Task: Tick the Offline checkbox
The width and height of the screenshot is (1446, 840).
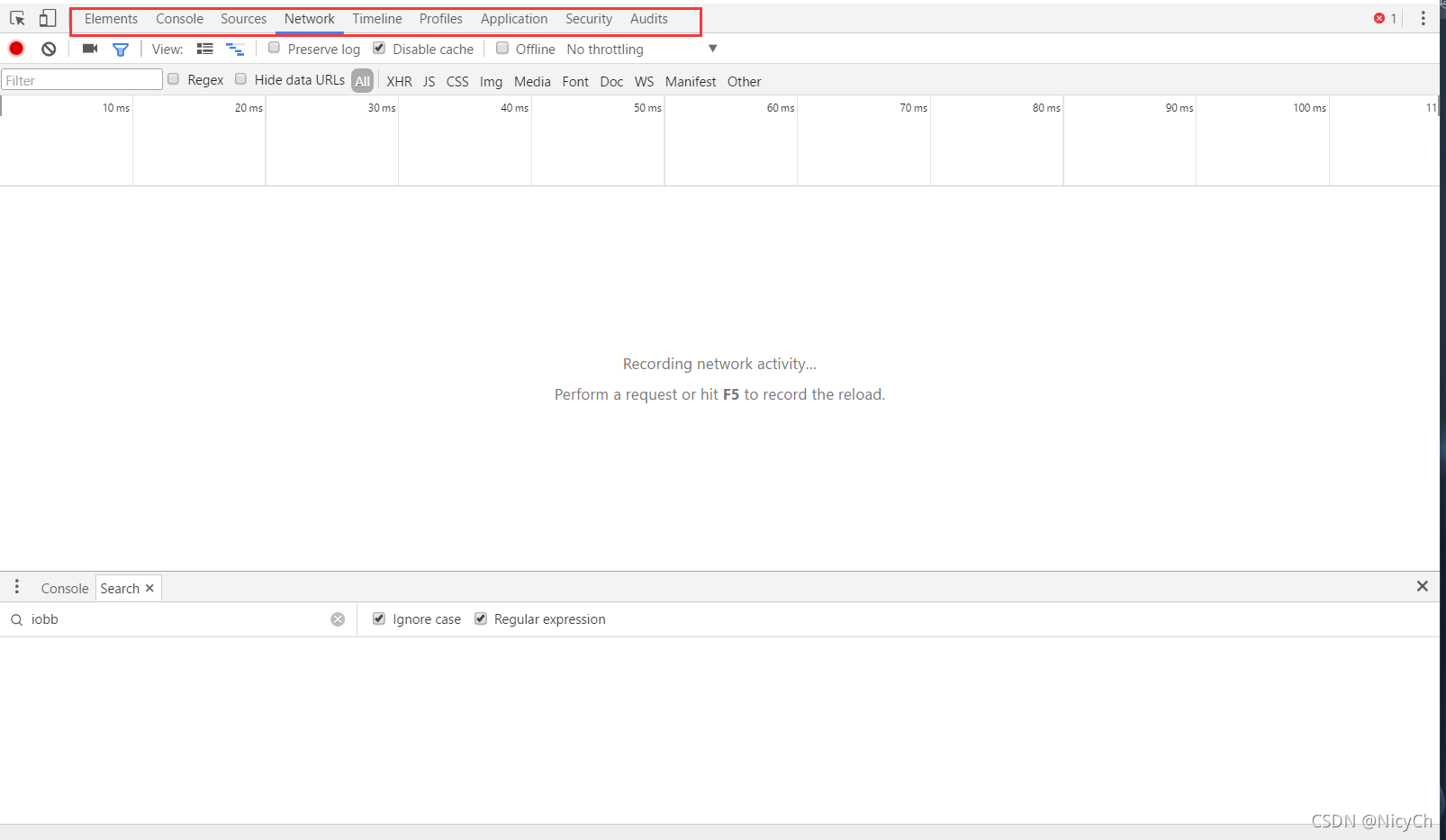Action: click(502, 48)
